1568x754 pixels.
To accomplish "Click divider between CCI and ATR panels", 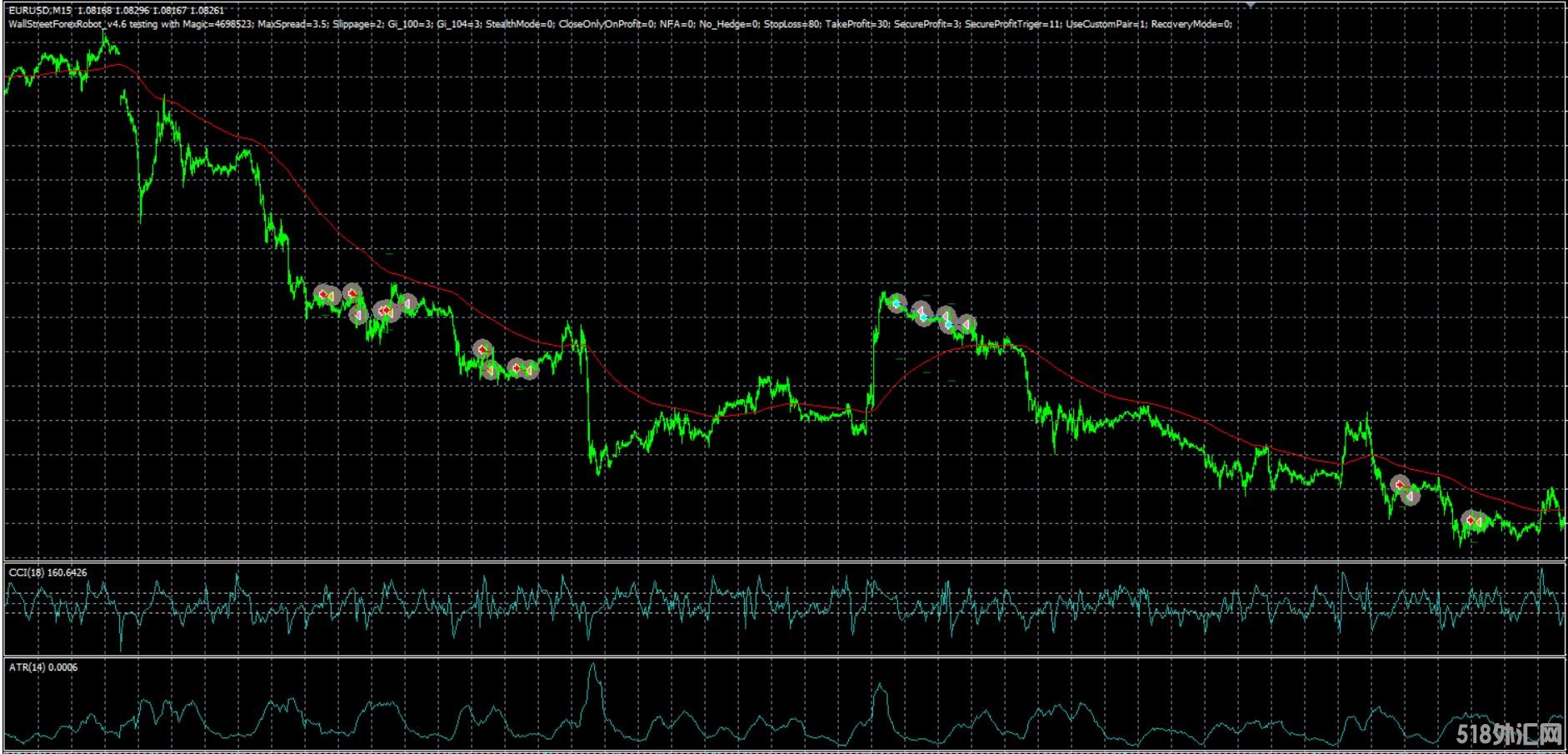I will pos(783,657).
